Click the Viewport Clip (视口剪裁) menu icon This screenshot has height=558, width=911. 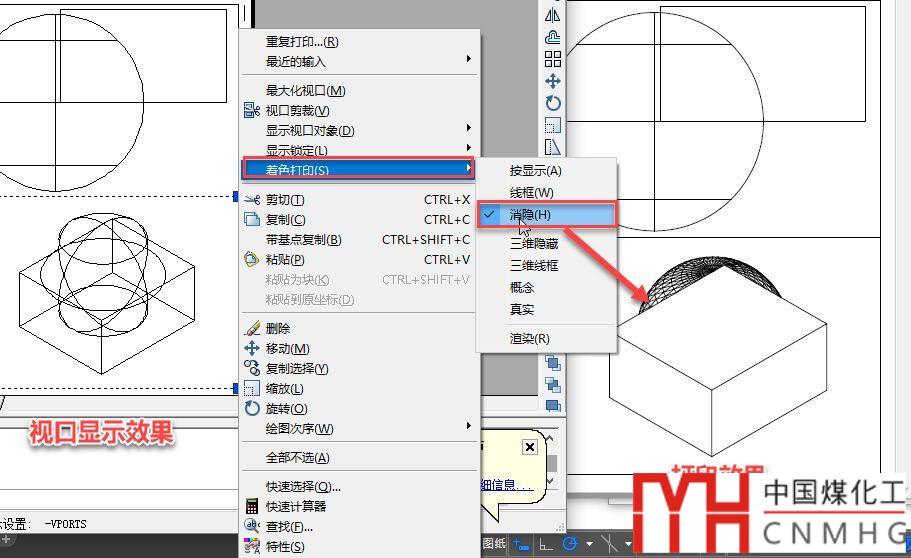click(x=252, y=110)
